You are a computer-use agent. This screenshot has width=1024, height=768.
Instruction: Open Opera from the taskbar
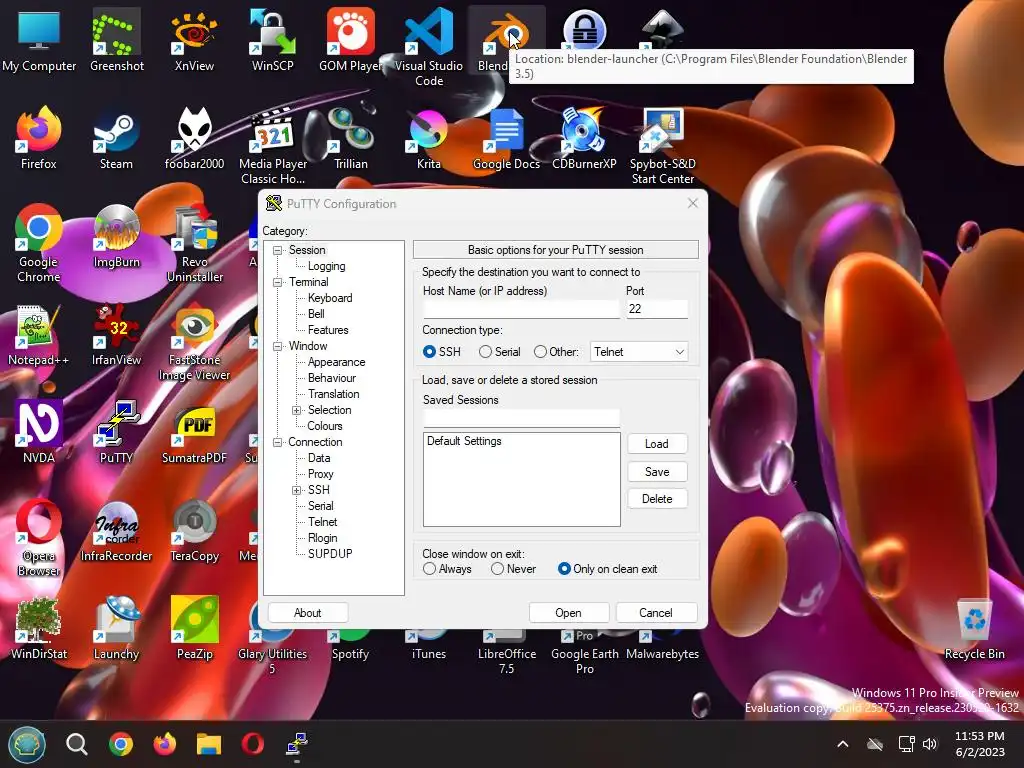pos(253,744)
